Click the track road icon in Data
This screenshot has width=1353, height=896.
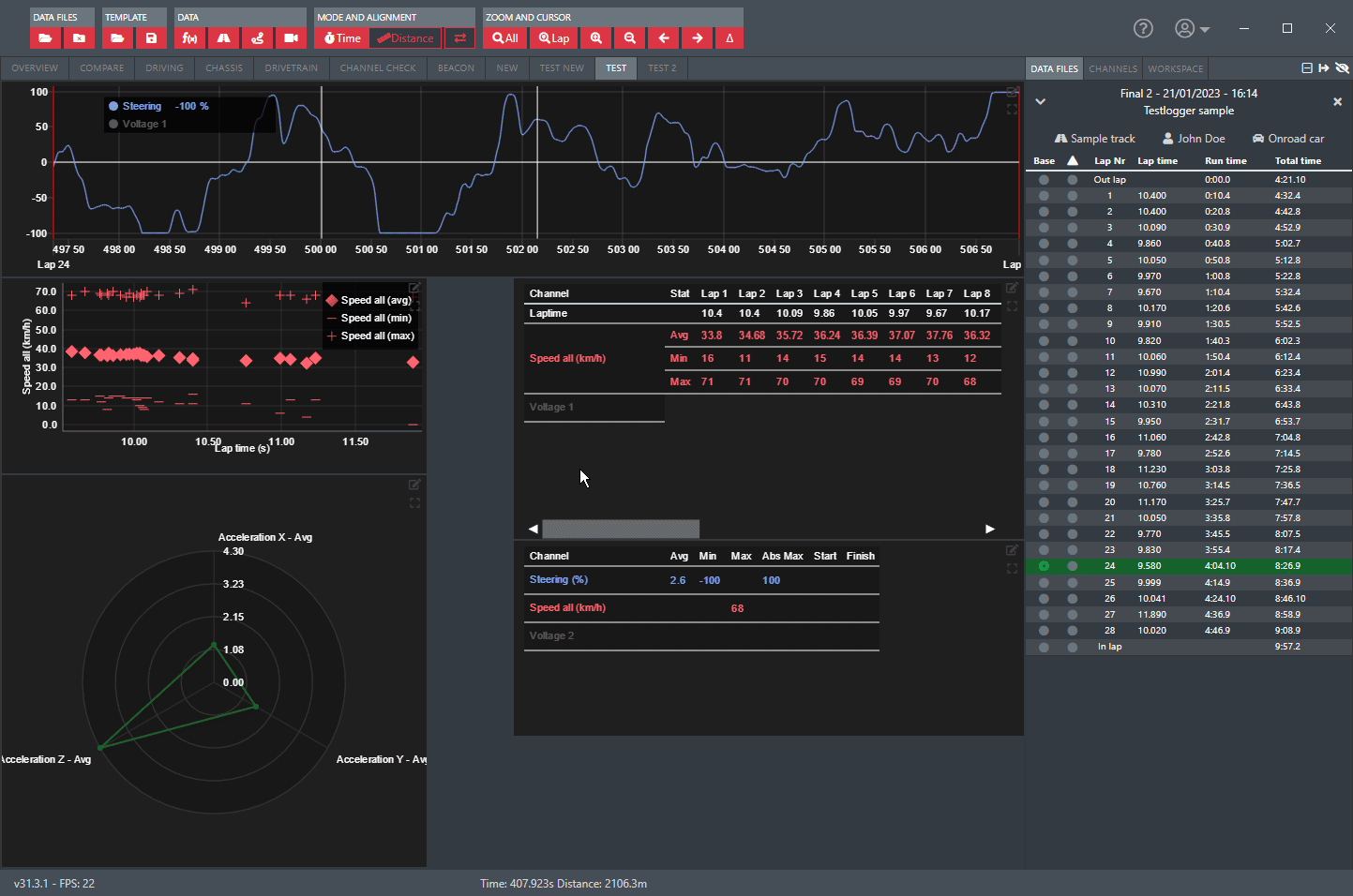tap(223, 38)
